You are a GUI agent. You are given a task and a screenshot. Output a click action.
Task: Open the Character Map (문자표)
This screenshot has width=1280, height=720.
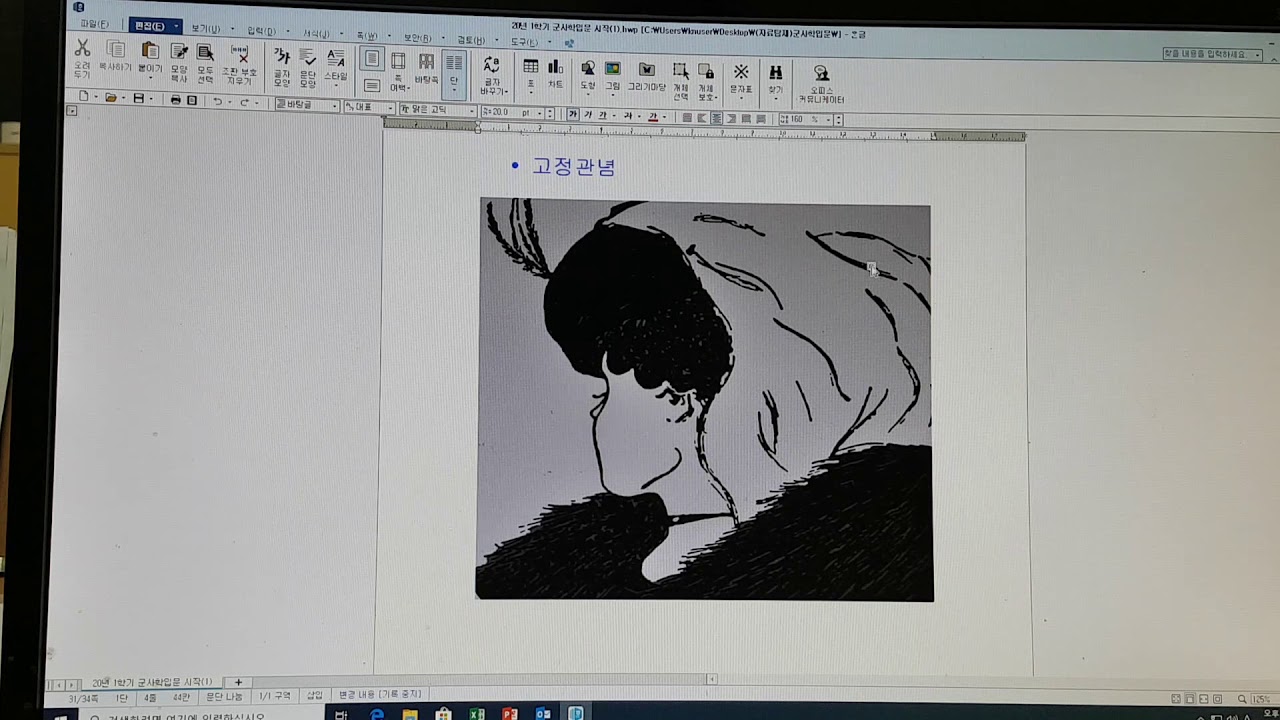click(741, 72)
